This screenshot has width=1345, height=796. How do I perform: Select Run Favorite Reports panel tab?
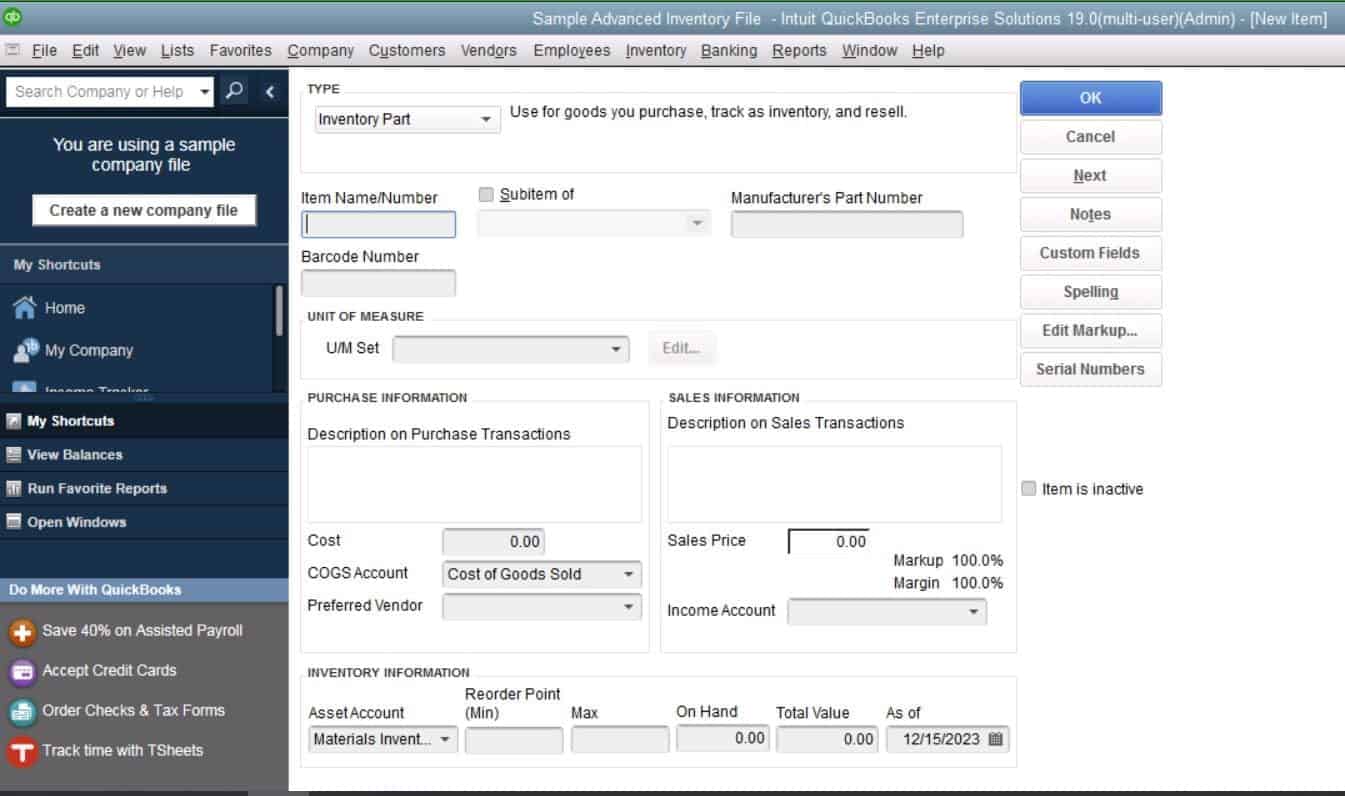144,489
